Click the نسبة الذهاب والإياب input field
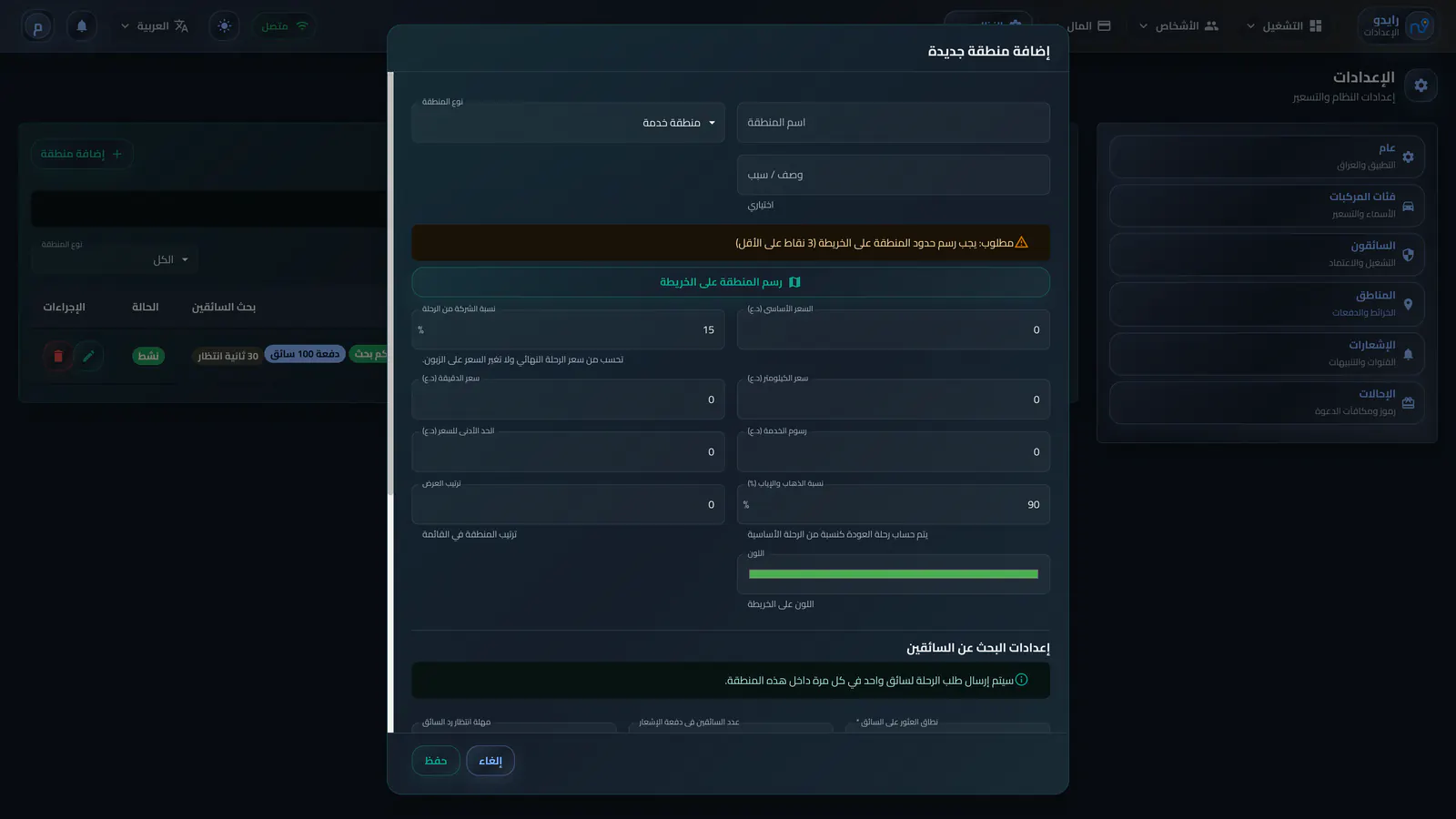 pos(893,504)
